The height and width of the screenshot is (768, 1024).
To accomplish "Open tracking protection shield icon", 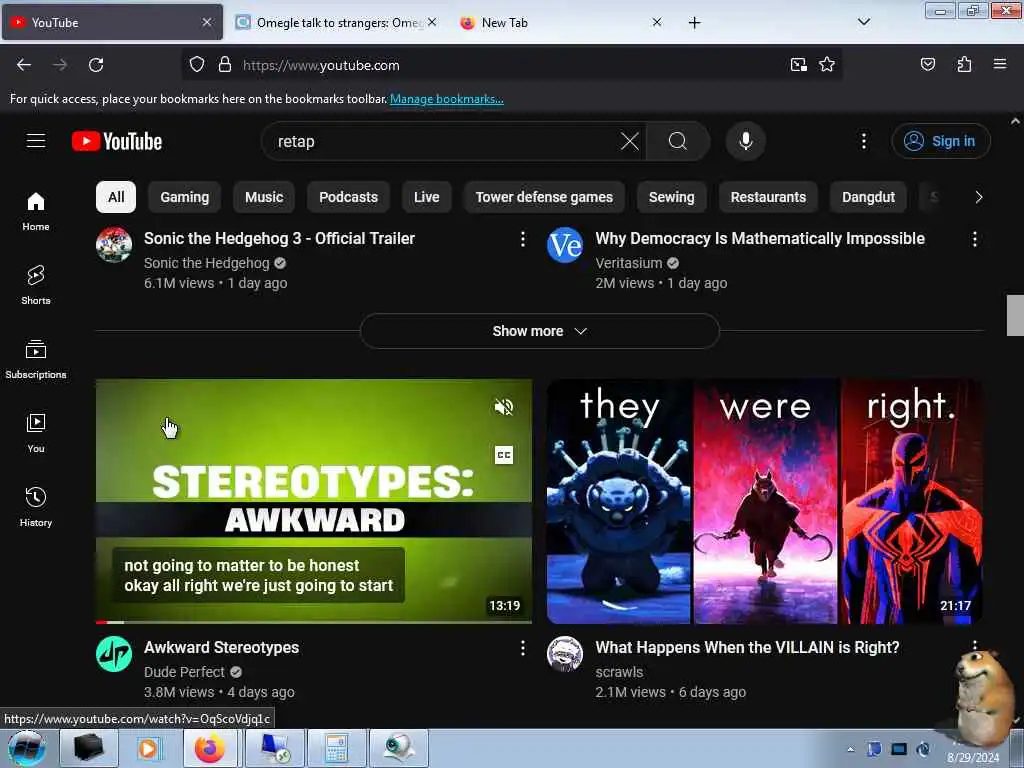I will [x=197, y=65].
